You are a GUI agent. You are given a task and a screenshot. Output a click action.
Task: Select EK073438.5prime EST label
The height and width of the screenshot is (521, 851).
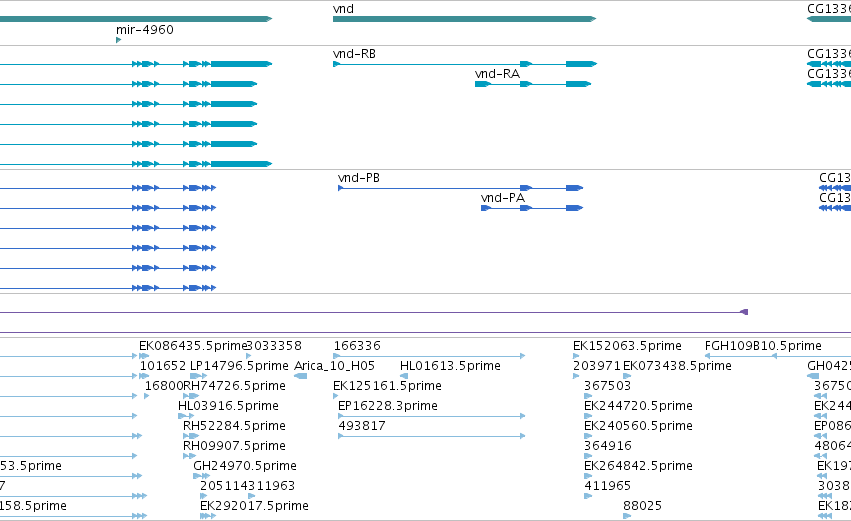(x=677, y=366)
